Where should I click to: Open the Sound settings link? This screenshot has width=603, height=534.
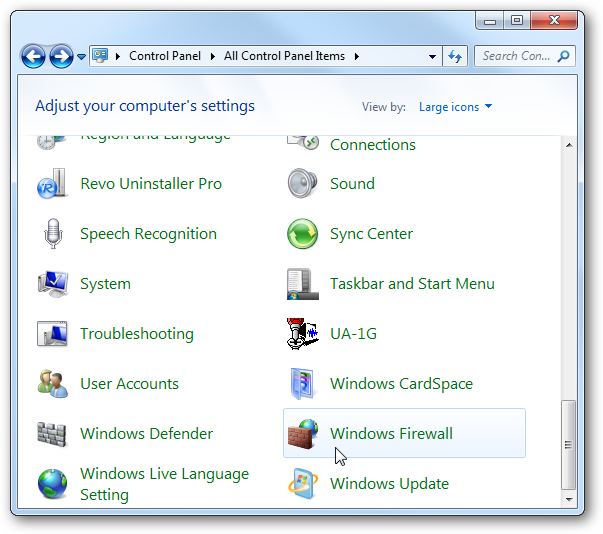tap(352, 184)
